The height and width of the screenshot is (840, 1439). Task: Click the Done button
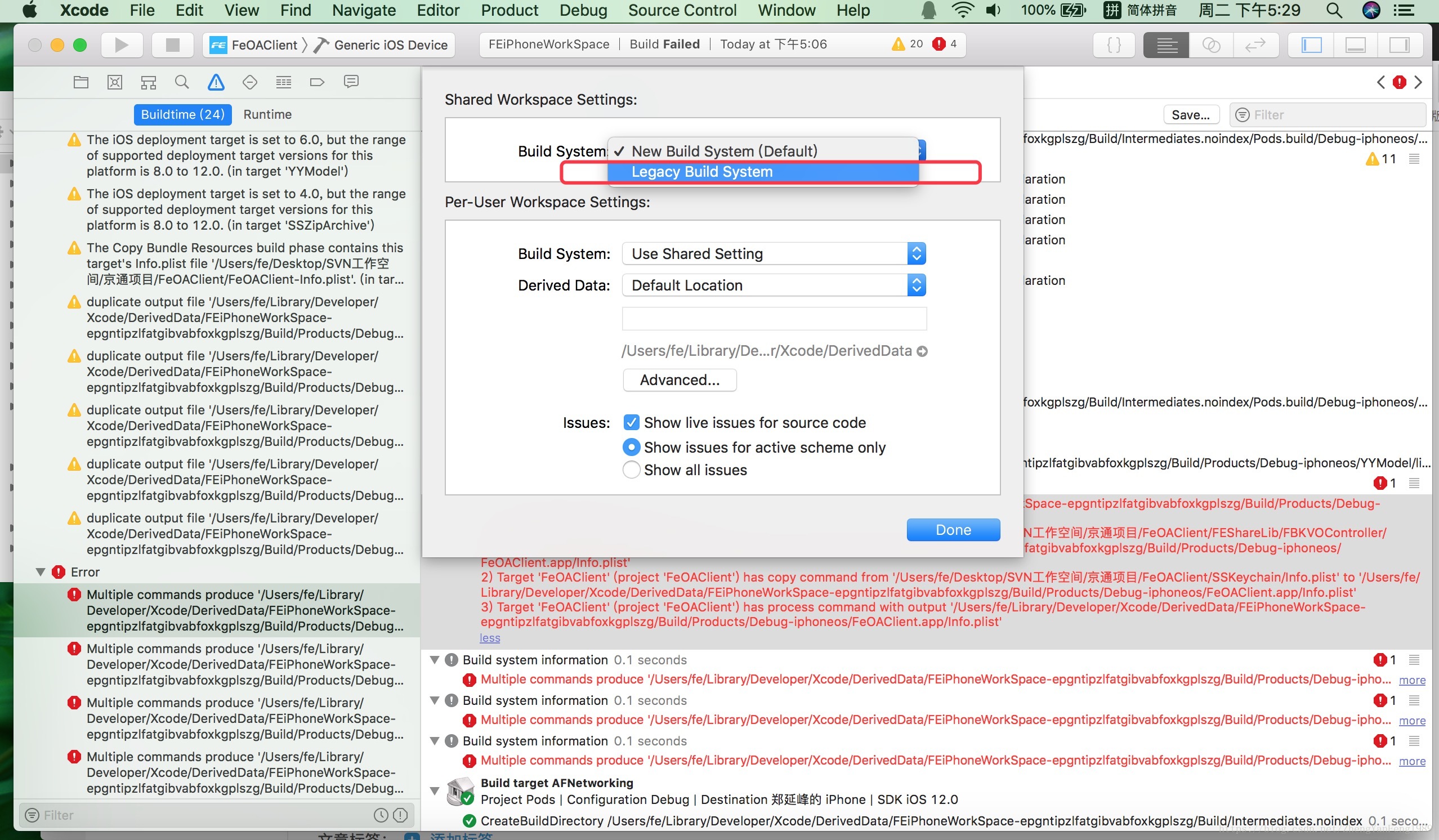point(953,529)
